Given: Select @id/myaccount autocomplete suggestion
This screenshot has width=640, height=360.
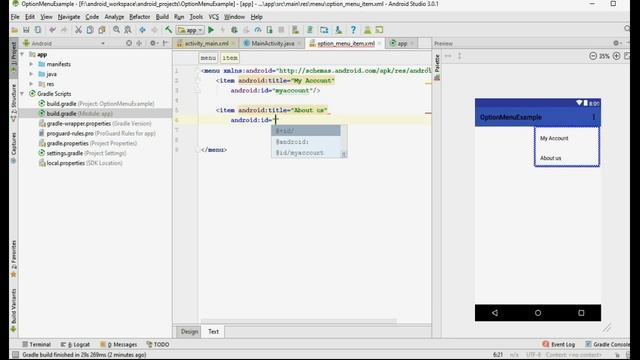Looking at the screenshot, I should (306, 153).
